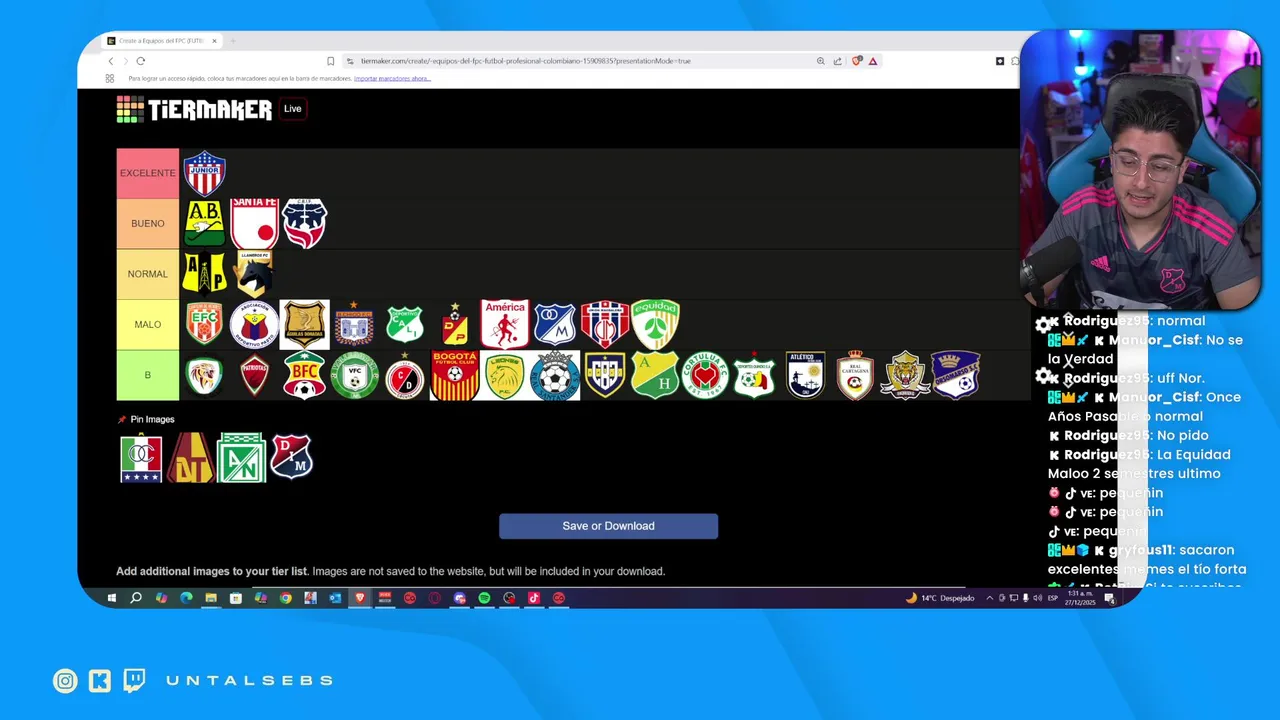Click the browser address bar URL
The image size is (1280, 720).
(x=525, y=61)
